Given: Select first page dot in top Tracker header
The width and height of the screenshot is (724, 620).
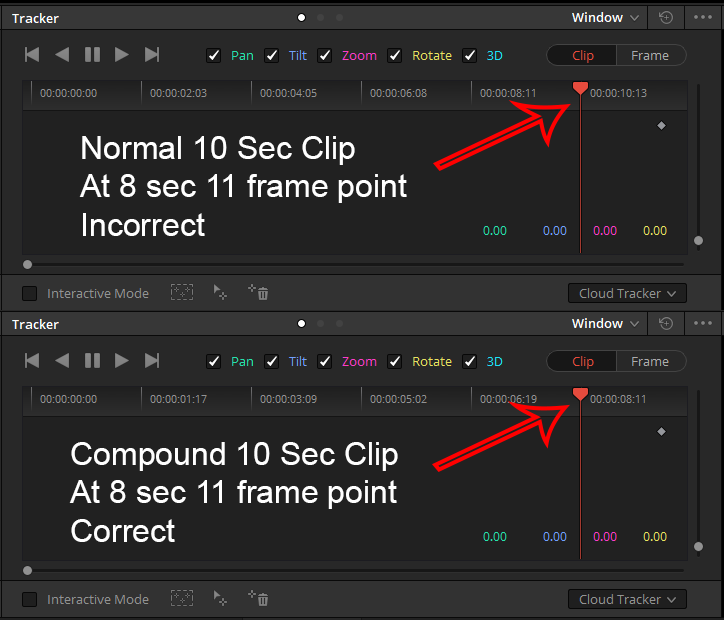Looking at the screenshot, I should tap(302, 18).
